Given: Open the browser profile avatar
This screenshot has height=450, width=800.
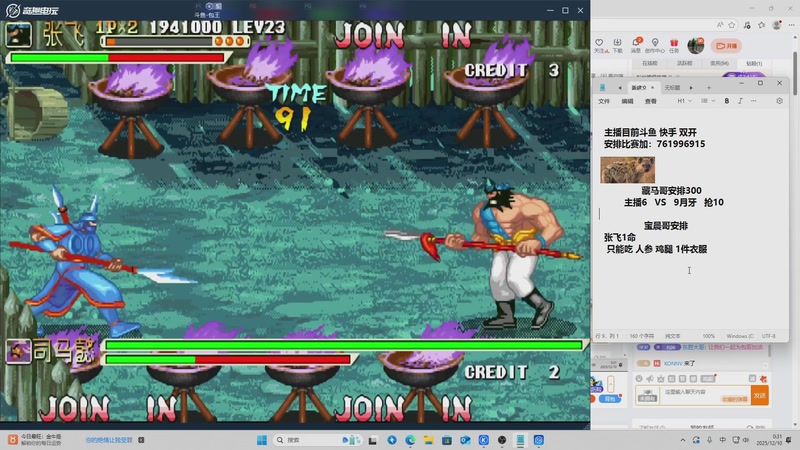Looking at the screenshot, I should tap(777, 25).
